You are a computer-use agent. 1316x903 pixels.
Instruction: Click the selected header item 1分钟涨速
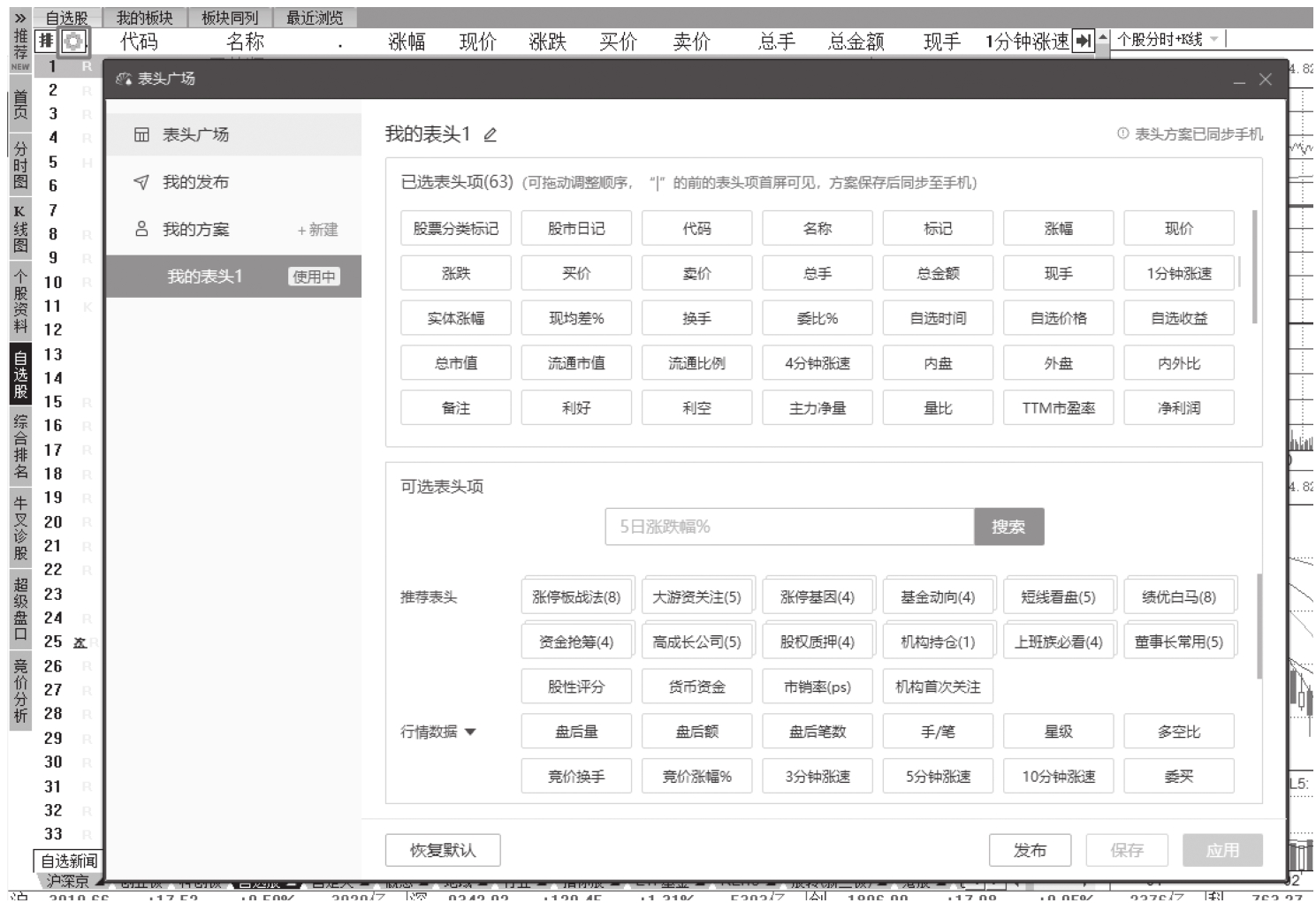pyautogui.click(x=1179, y=273)
